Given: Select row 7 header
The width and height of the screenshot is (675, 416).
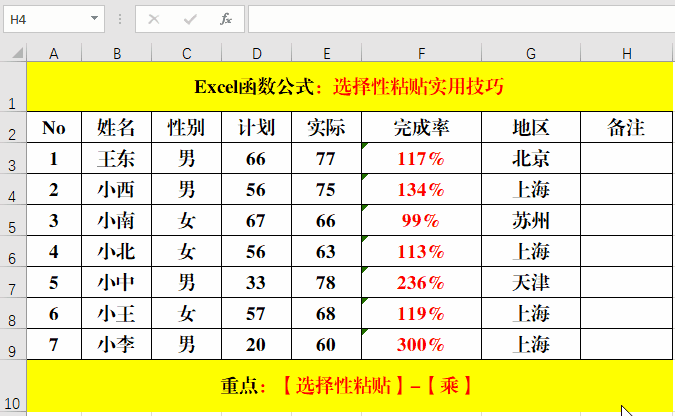Looking at the screenshot, I should click(x=13, y=282).
